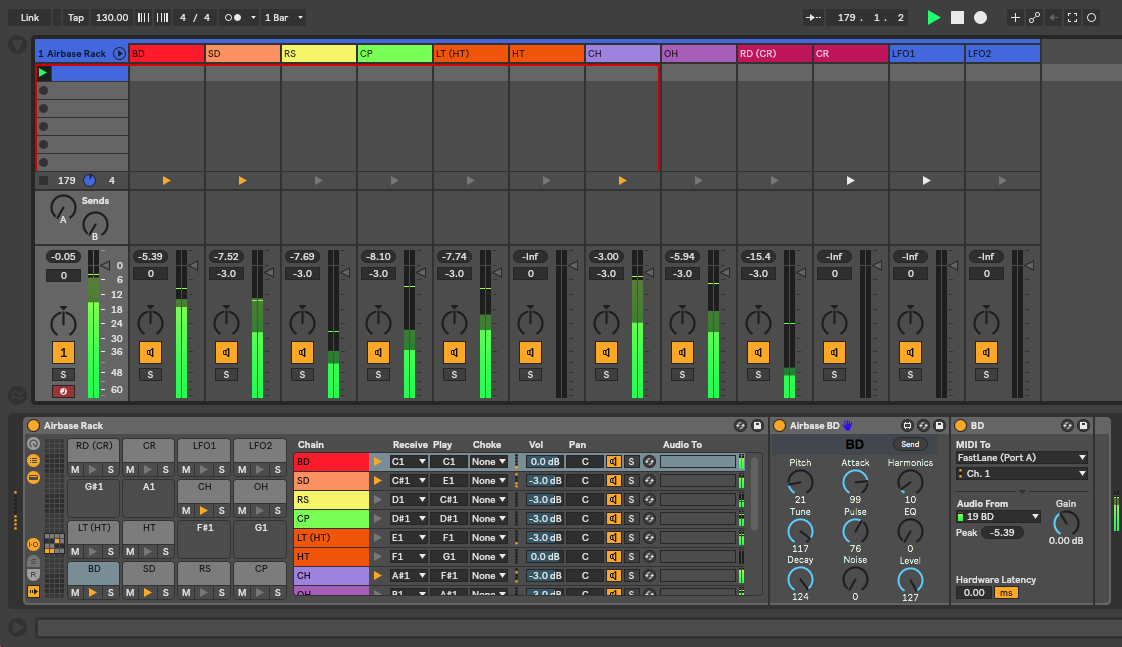Click the Send button on Airbase BD
The height and width of the screenshot is (647, 1122).
pyautogui.click(x=910, y=444)
